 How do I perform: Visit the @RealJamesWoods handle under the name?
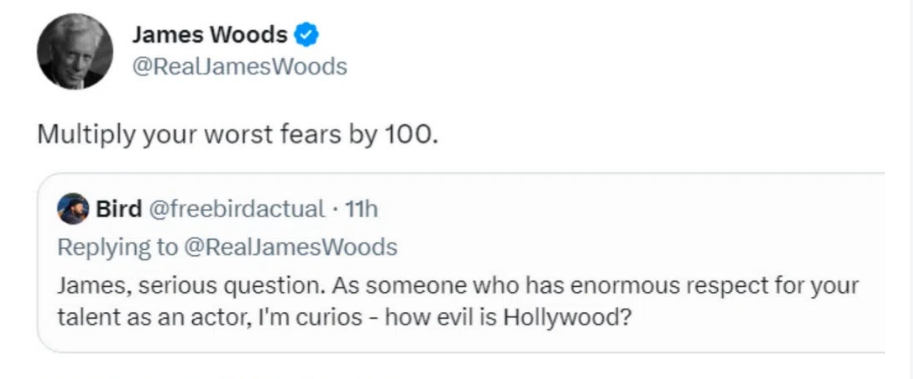[x=239, y=67]
